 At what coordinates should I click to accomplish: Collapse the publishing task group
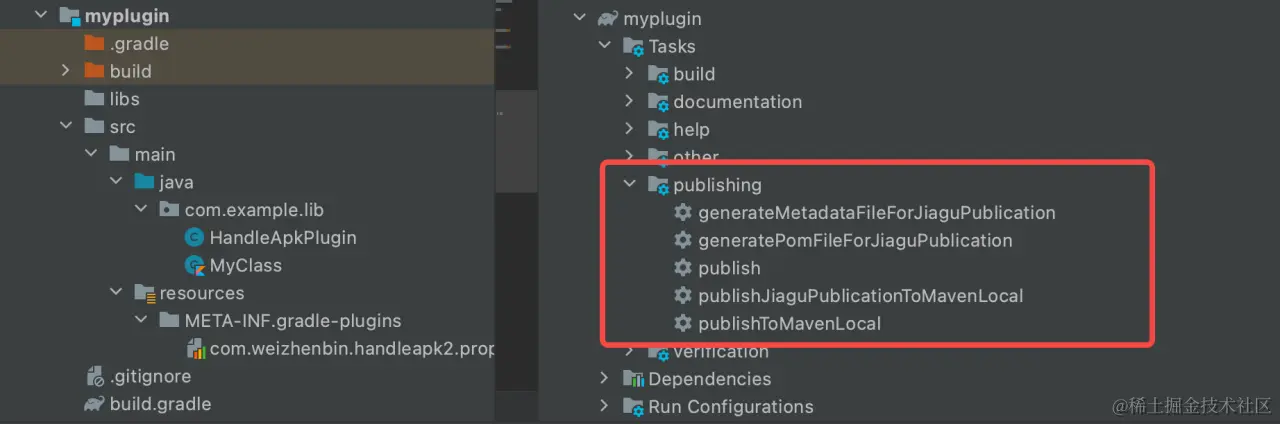(x=629, y=184)
